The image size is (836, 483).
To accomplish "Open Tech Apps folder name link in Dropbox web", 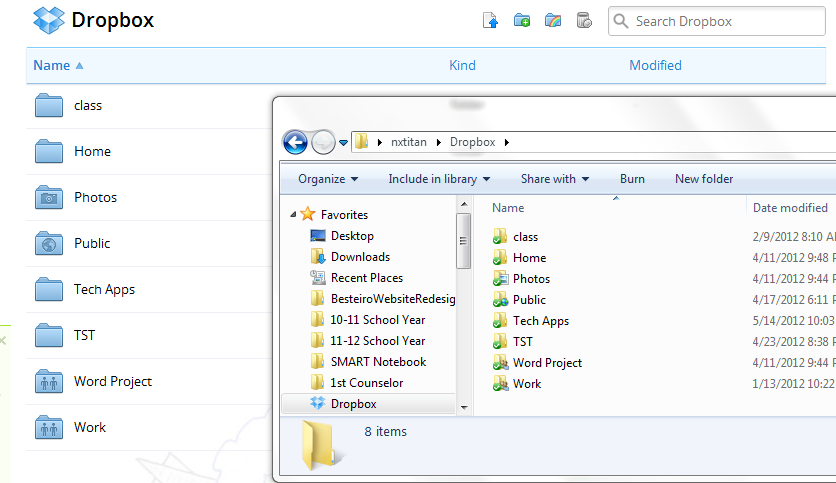I will coord(104,289).
